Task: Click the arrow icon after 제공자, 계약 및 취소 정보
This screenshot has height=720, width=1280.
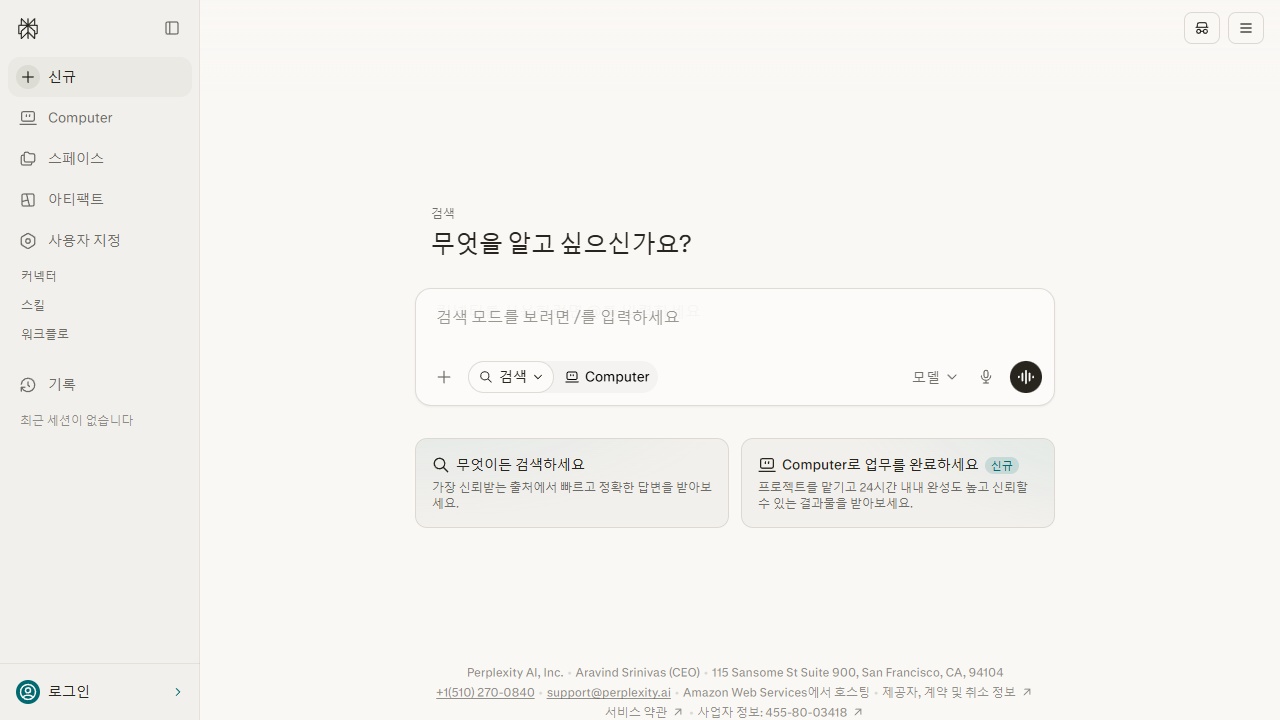Action: click(1026, 692)
